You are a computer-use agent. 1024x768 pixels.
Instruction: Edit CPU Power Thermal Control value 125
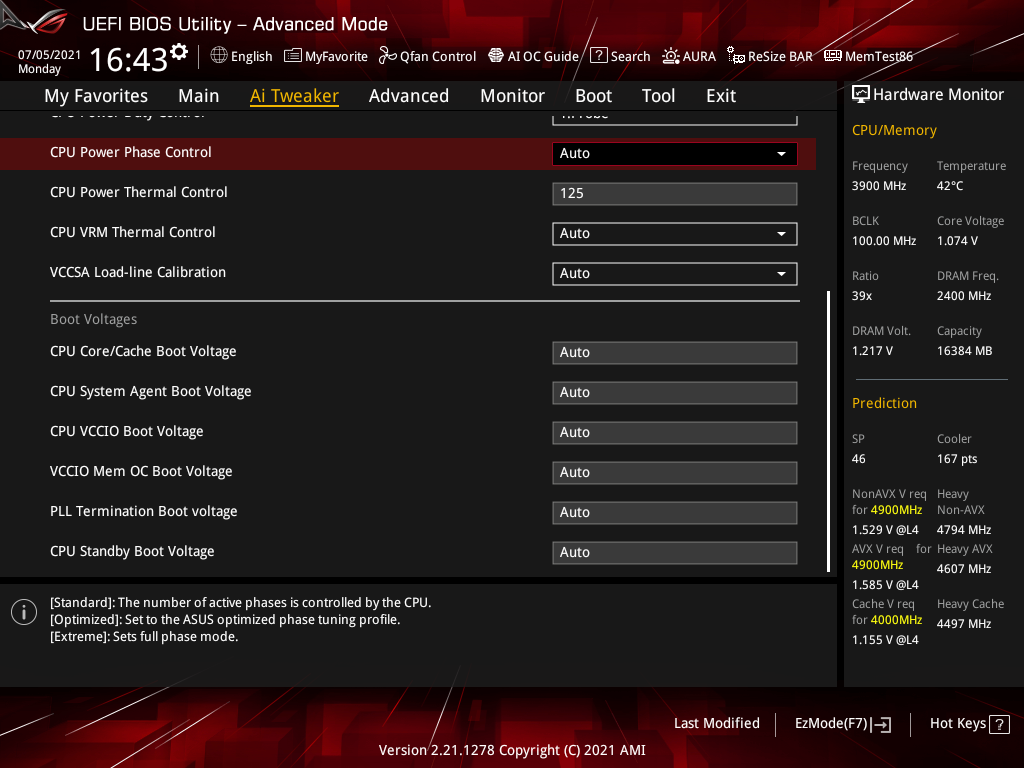[675, 194]
